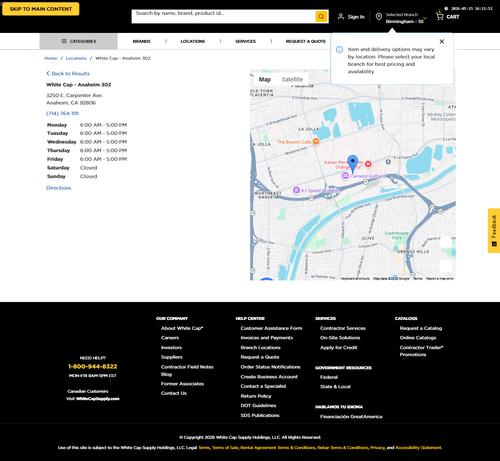This screenshot has width=500, height=461.
Task: Open the Directions link
Action: tap(59, 188)
